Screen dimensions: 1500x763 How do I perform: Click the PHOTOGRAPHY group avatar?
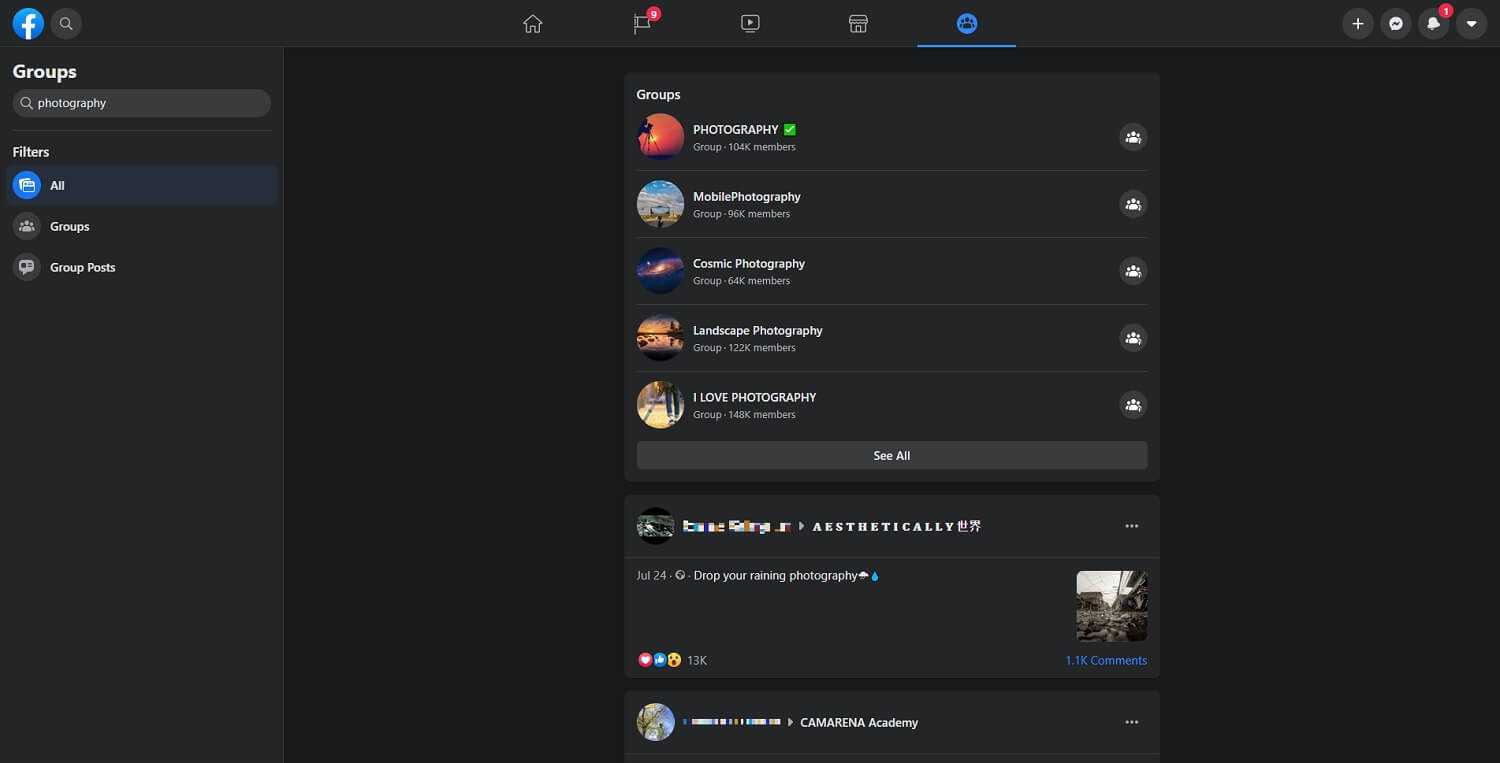pos(660,137)
